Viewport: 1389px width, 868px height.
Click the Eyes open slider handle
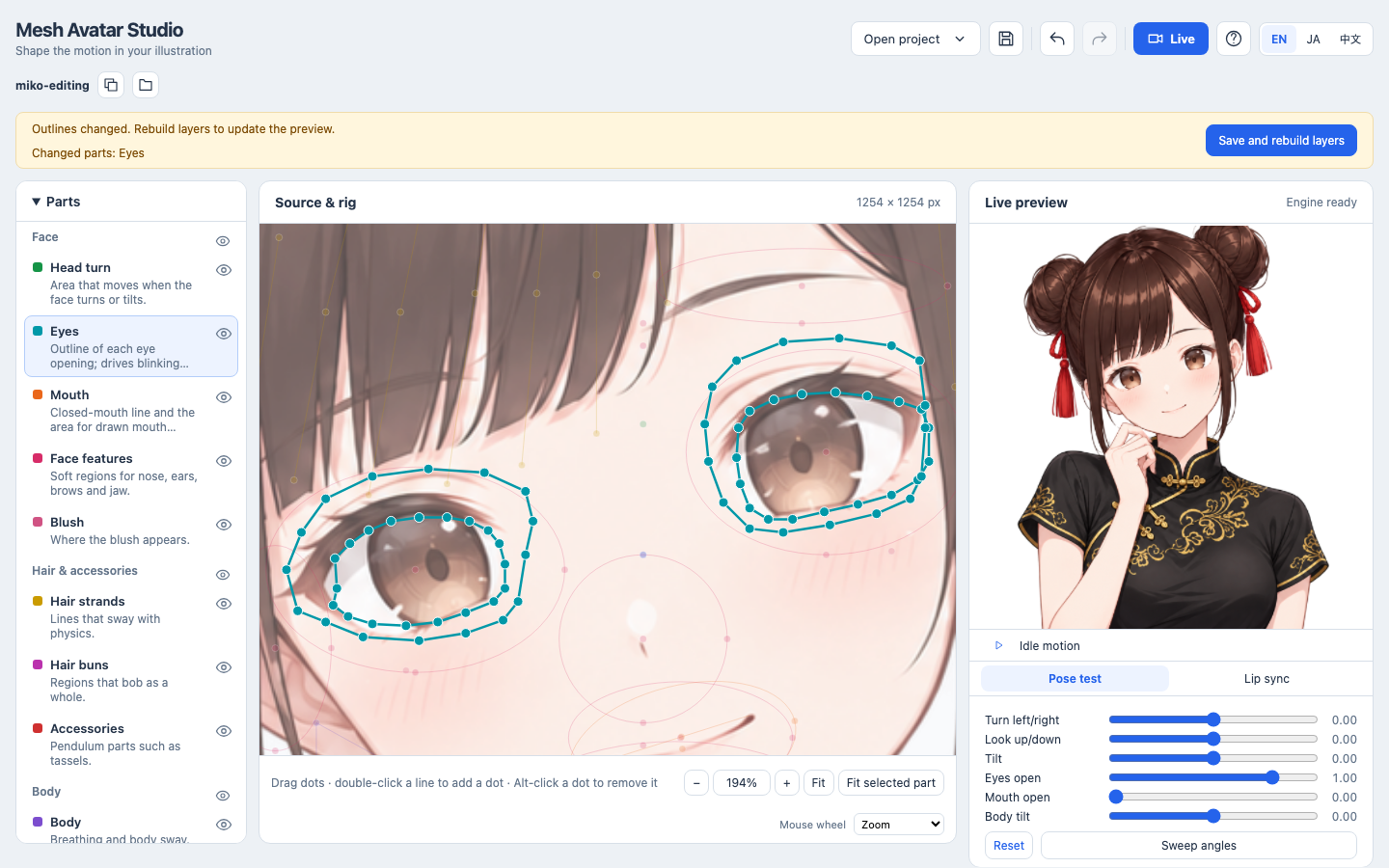[x=1272, y=777]
